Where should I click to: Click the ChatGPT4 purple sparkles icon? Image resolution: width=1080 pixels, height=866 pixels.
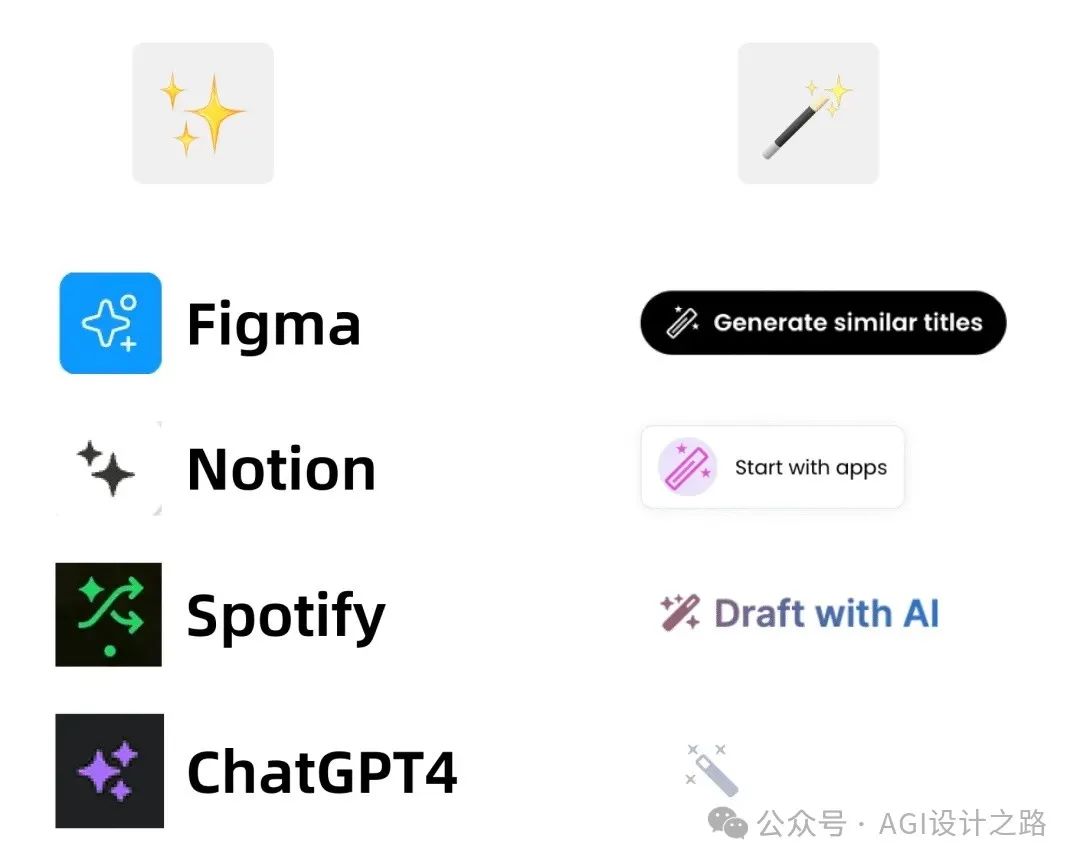pyautogui.click(x=110, y=771)
